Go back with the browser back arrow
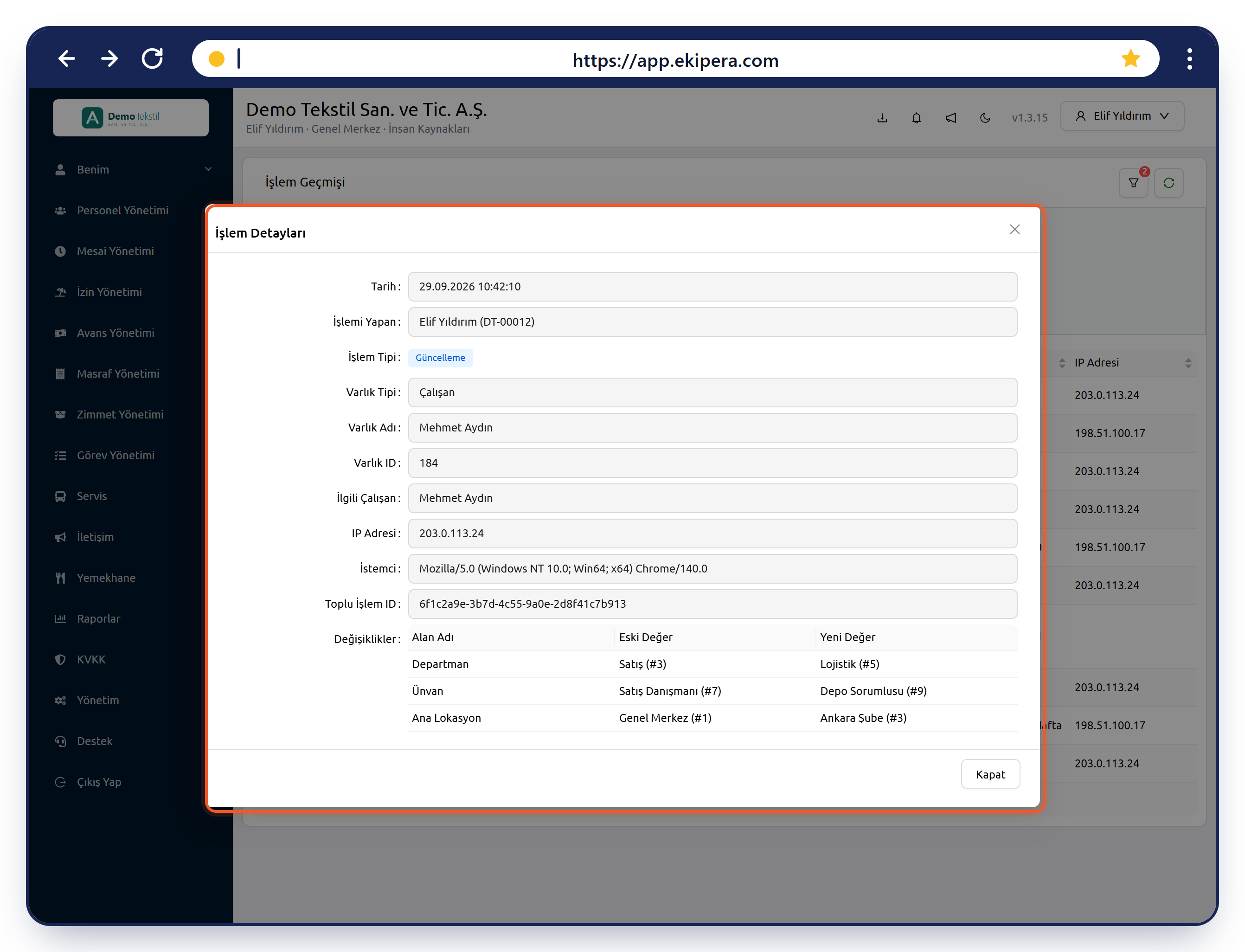This screenshot has width=1245, height=952. [x=67, y=58]
